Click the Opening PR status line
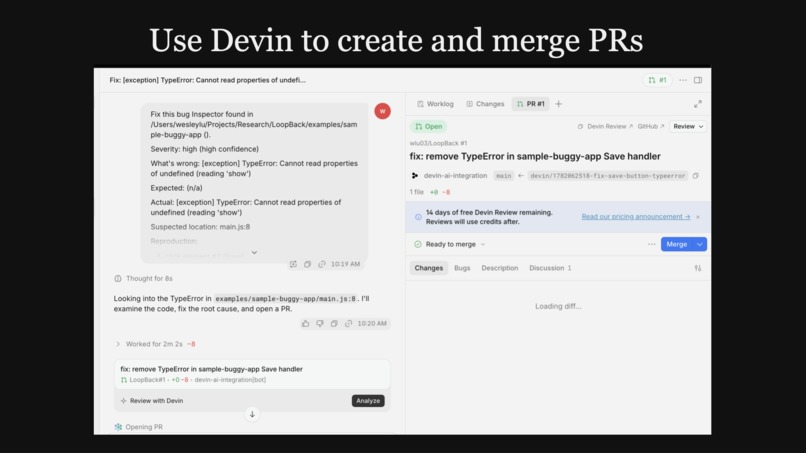 (138, 427)
